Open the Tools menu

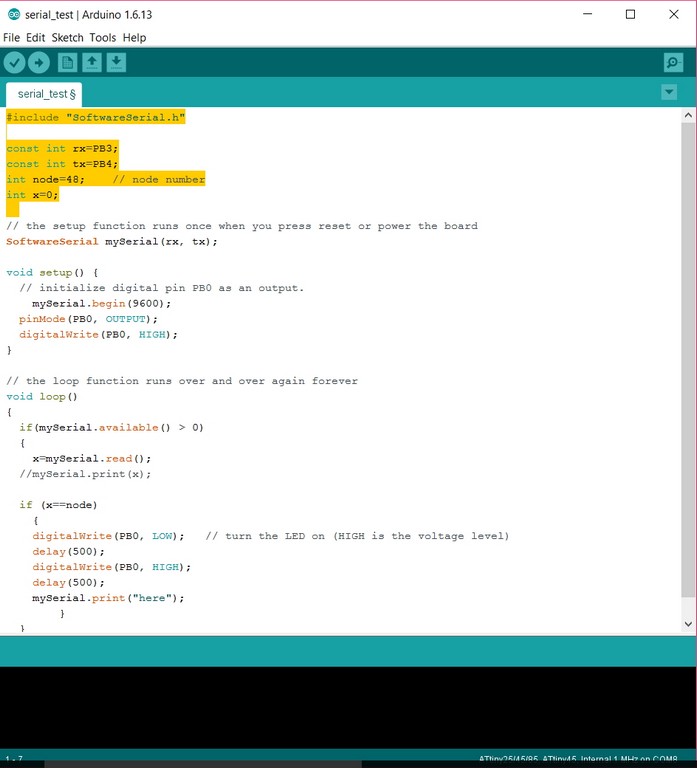pyautogui.click(x=102, y=38)
